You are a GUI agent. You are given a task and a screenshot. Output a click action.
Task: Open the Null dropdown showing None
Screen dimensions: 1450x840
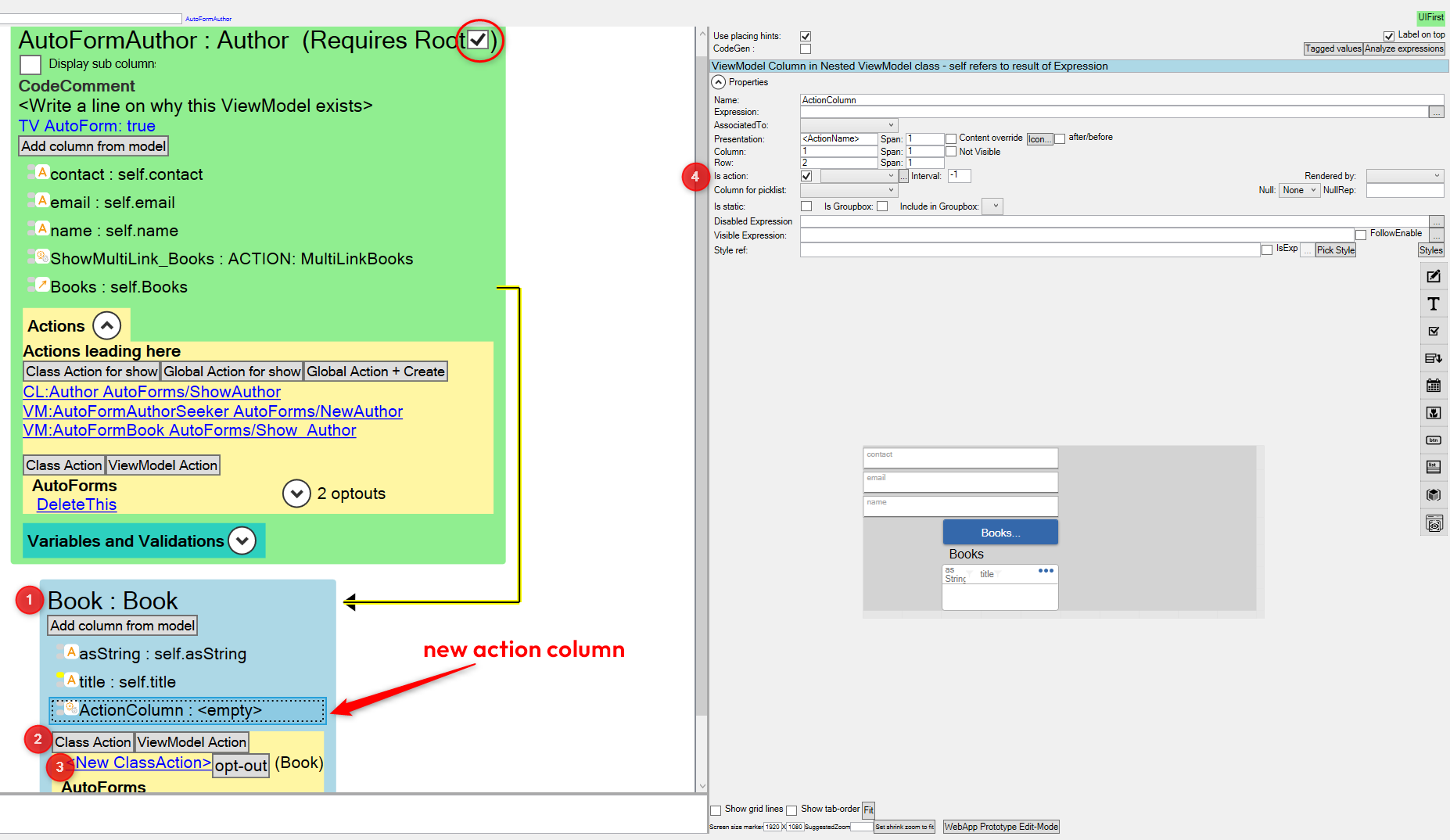coord(1299,190)
